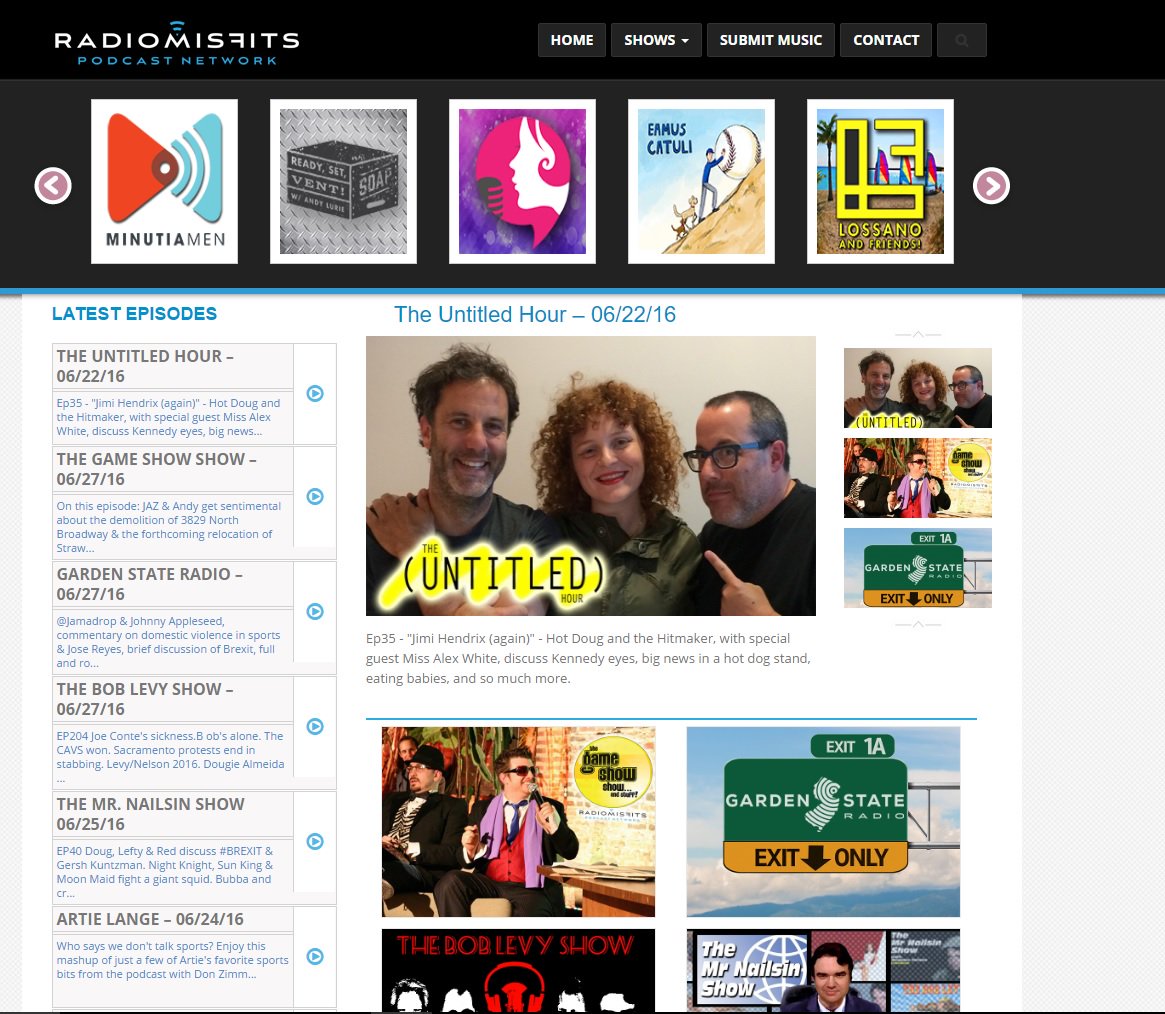Open The Mr. Nailsin Show 06/25/16 sidebar title
This screenshot has height=1014, width=1165.
[x=150, y=814]
